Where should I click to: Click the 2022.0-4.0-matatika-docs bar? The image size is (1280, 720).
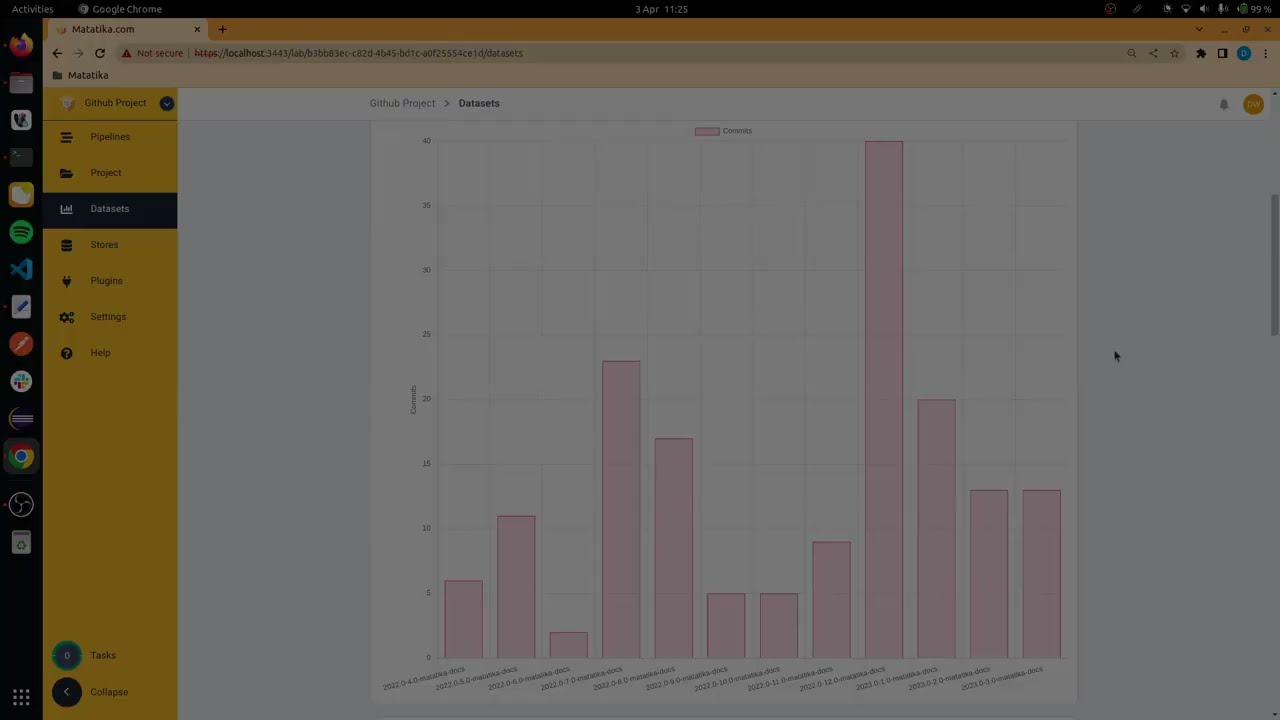tap(463, 619)
